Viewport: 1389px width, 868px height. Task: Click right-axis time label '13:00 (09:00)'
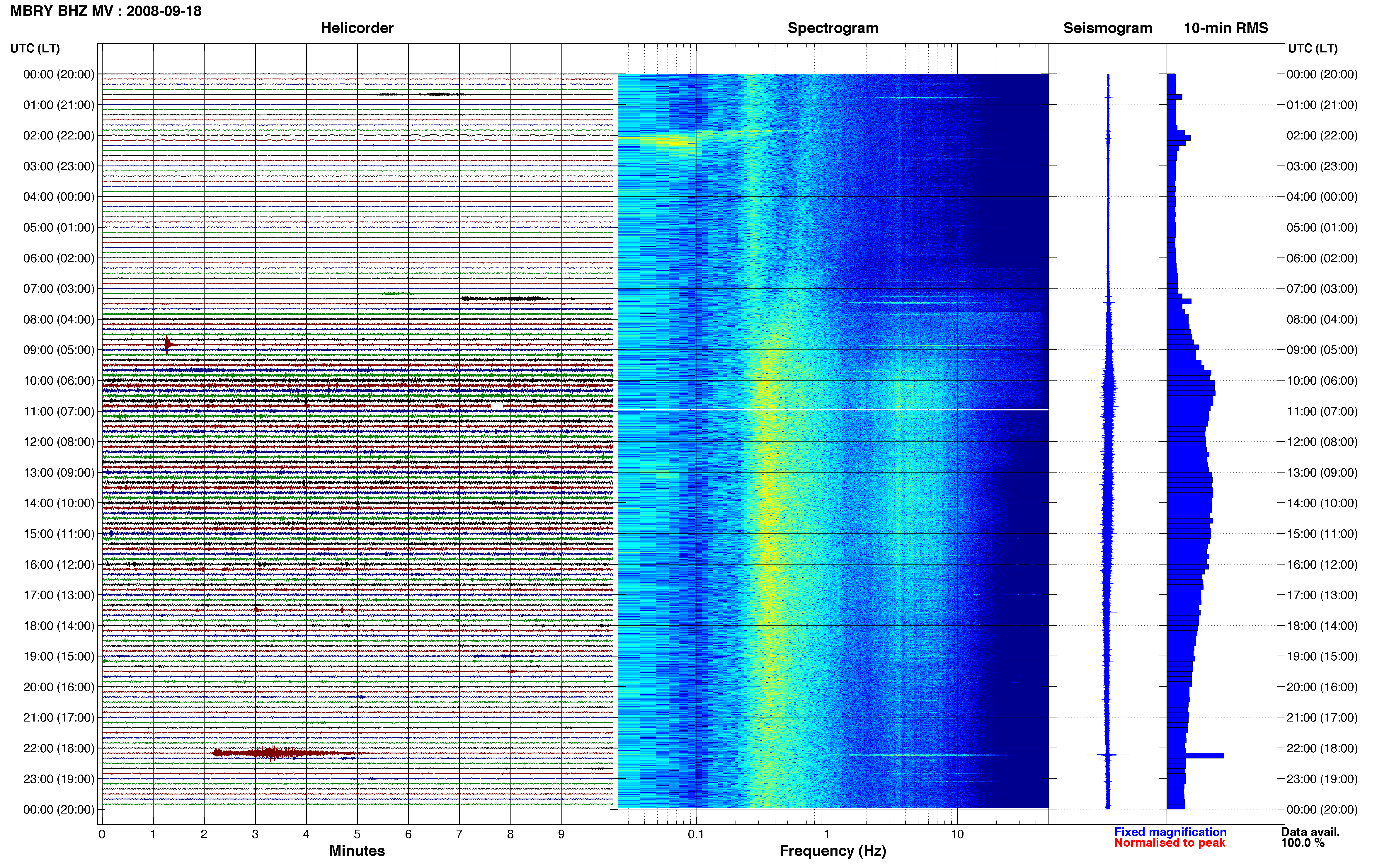click(1322, 473)
